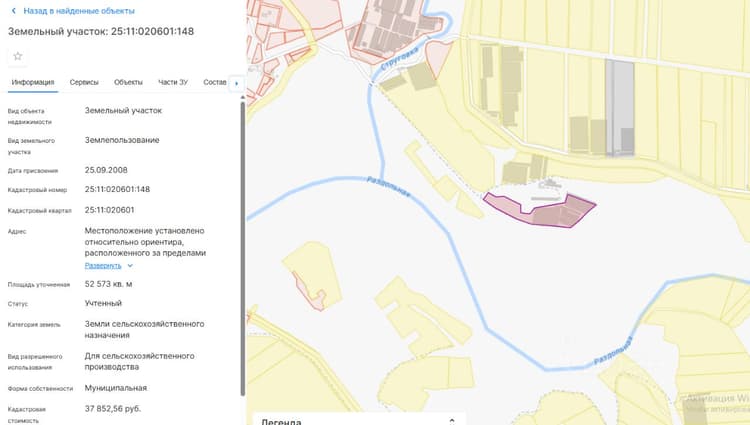Click the cadastral number value 25:11:020601:148
The image size is (750, 425).
tap(117, 189)
